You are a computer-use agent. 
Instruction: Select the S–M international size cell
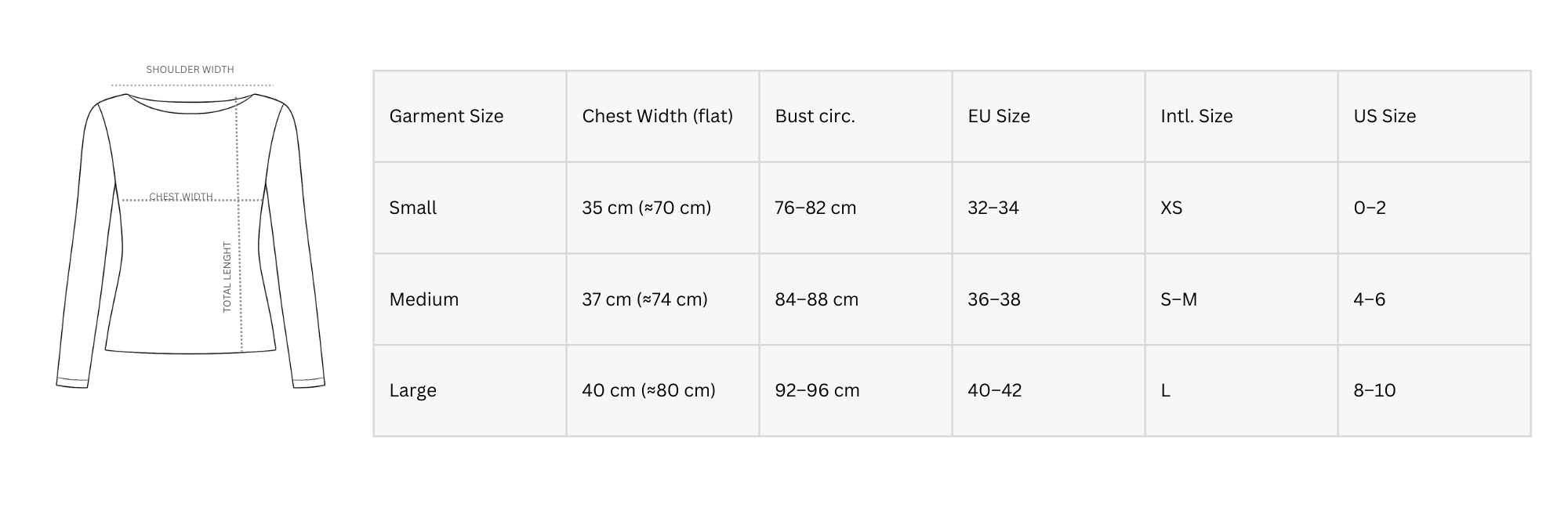pyautogui.click(x=1178, y=299)
